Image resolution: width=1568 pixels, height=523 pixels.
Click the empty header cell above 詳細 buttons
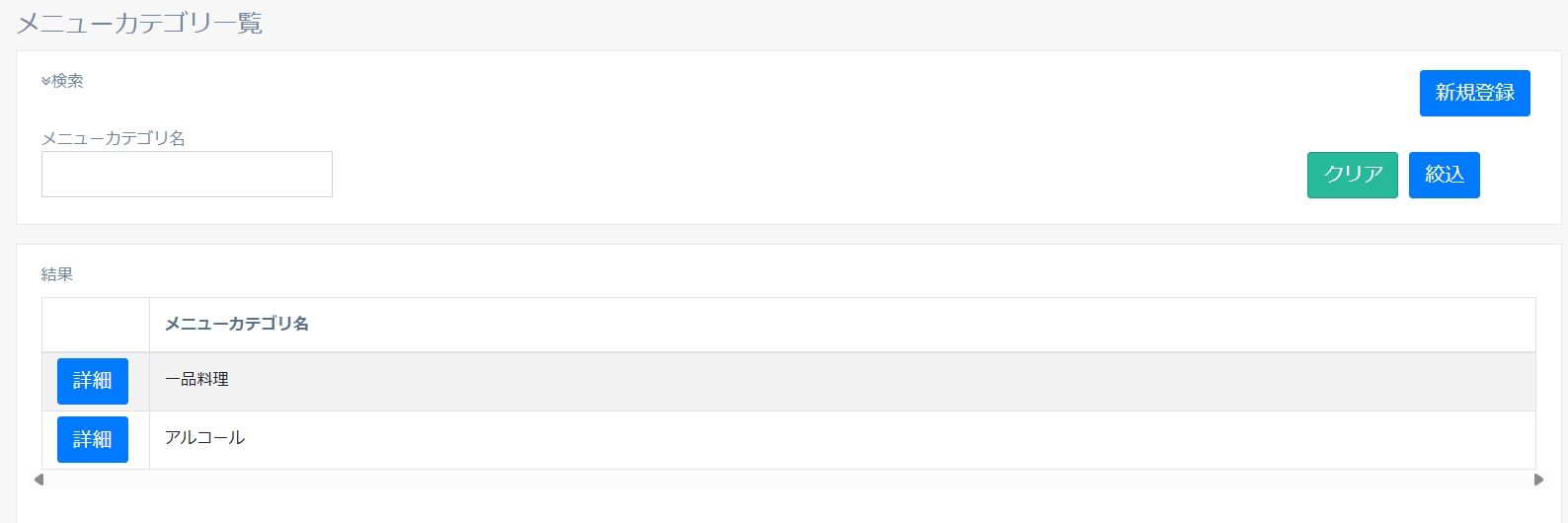[96, 324]
